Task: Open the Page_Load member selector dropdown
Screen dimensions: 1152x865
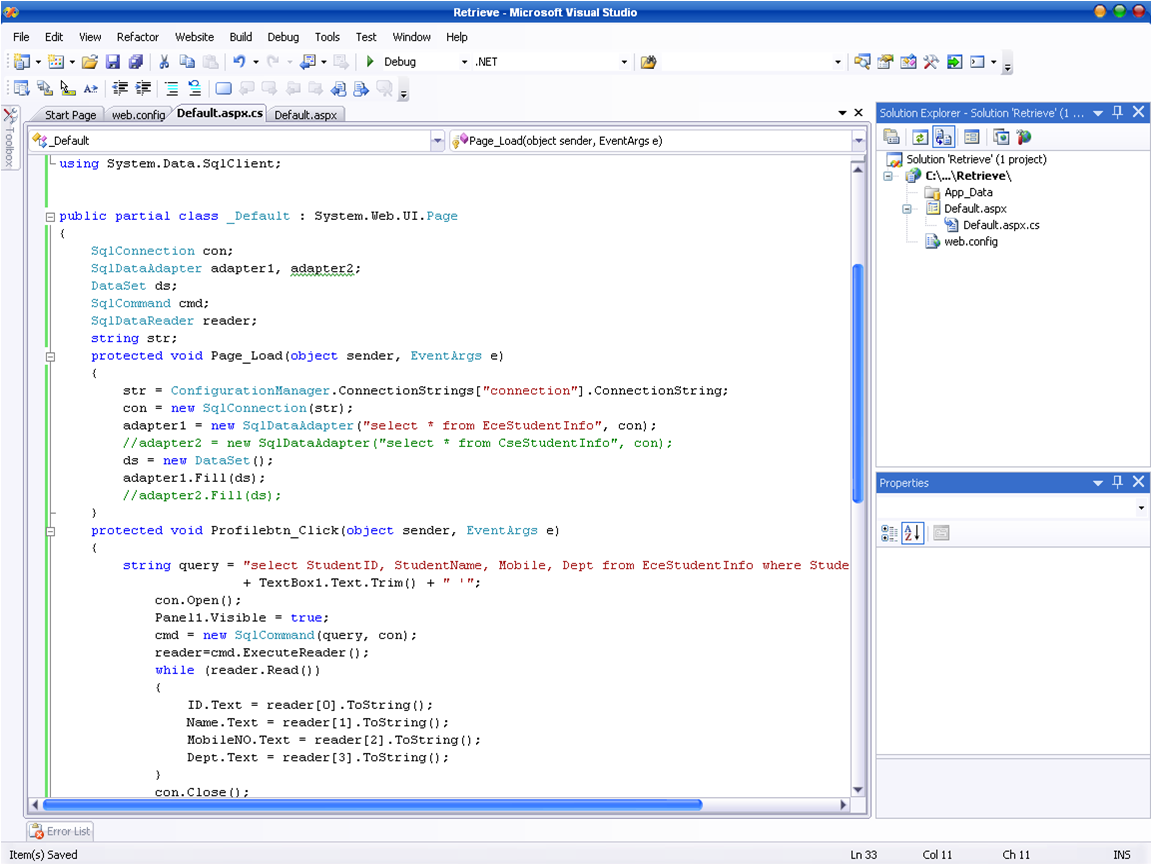Action: (858, 140)
